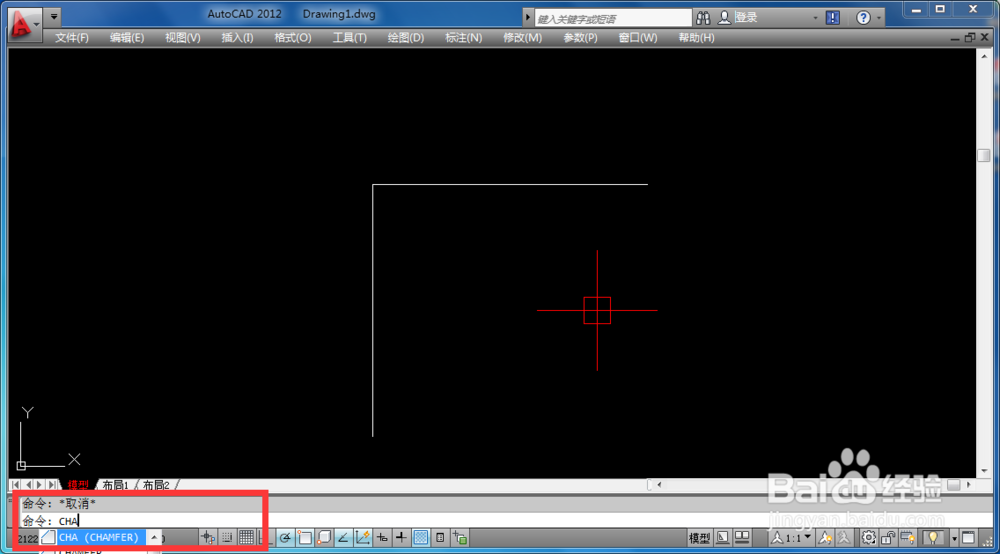Toggle Polar Tracking in status bar
This screenshot has height=554, width=1000.
285,538
